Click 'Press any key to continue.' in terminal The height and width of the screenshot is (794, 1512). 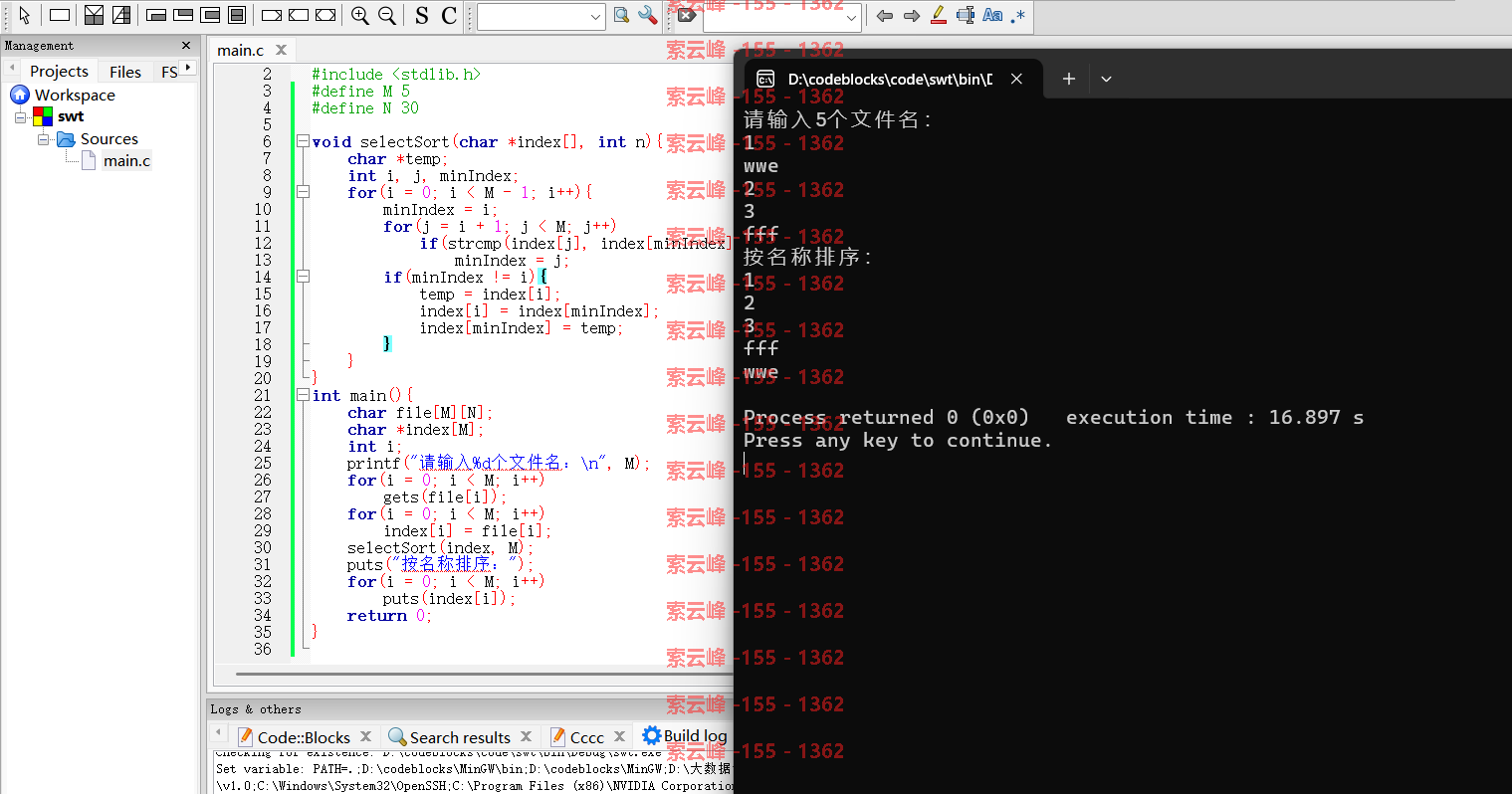pyautogui.click(x=897, y=441)
